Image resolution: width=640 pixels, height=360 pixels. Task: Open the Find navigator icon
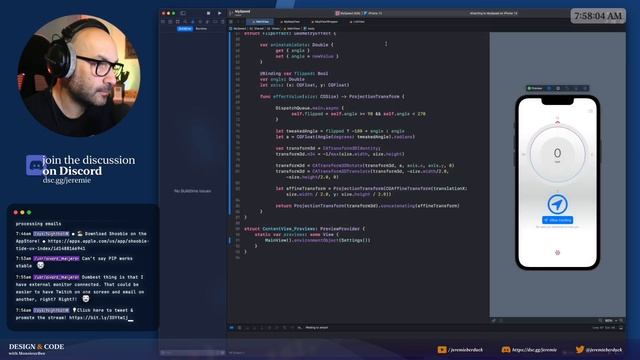(x=185, y=22)
